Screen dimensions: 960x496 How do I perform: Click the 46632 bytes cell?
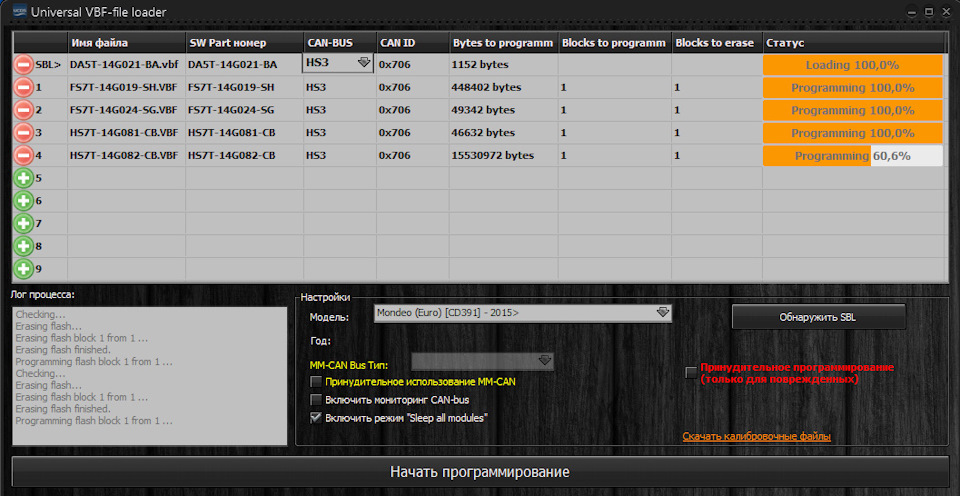503,133
